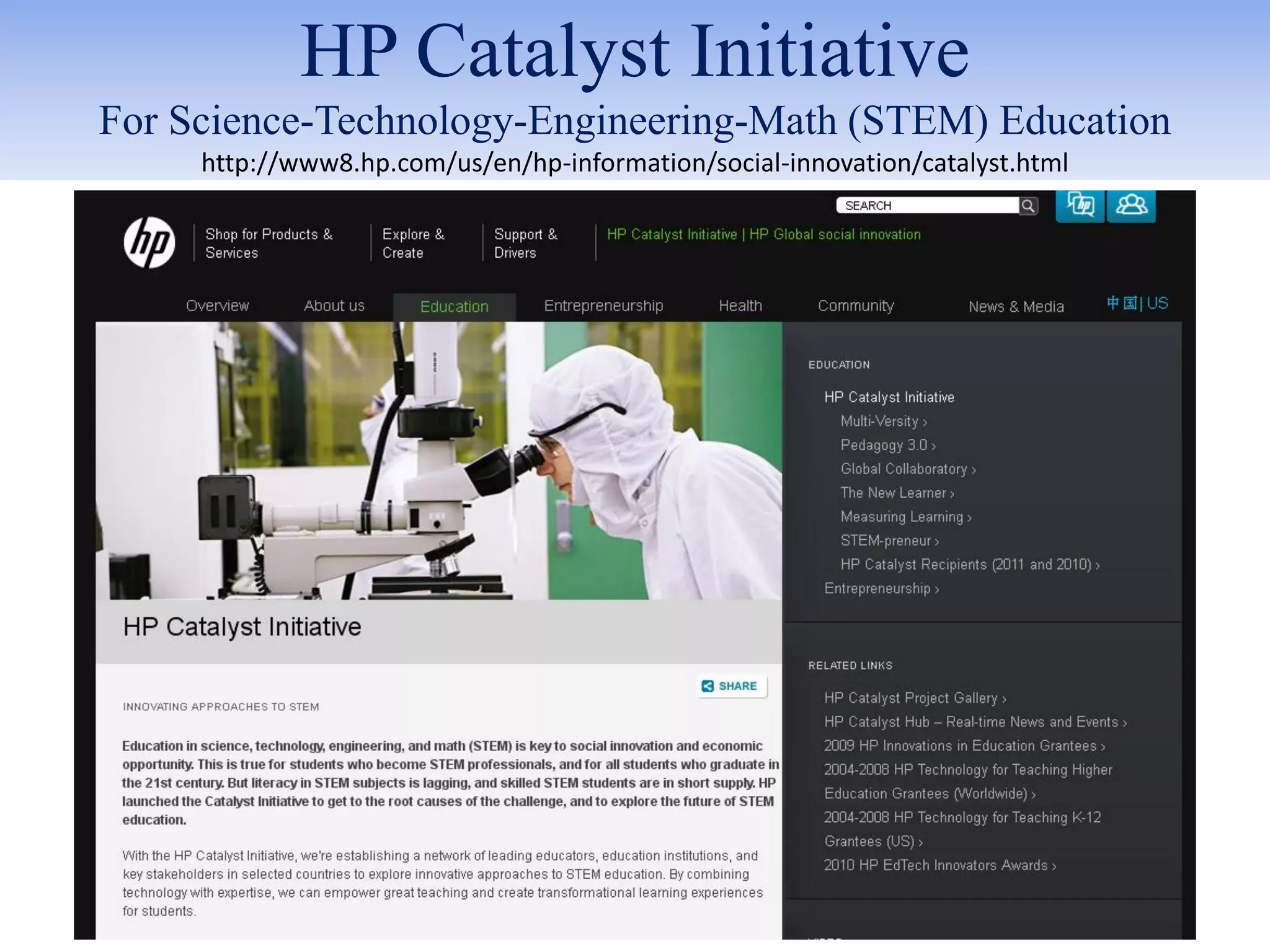1270x952 pixels.
Task: Select the Health tab
Action: point(740,306)
